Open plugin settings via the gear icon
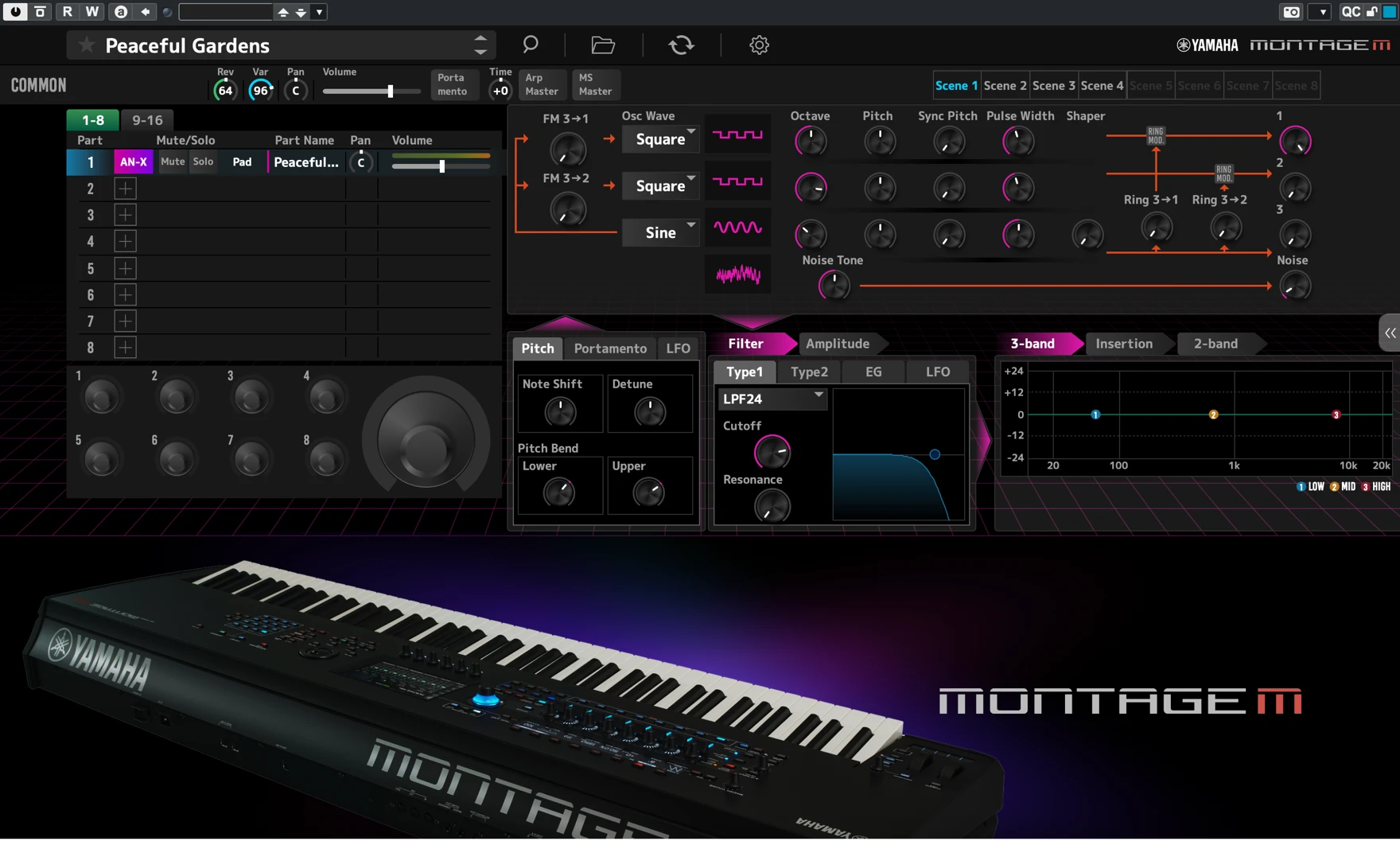Image resolution: width=1400 pixels, height=841 pixels. point(759,45)
